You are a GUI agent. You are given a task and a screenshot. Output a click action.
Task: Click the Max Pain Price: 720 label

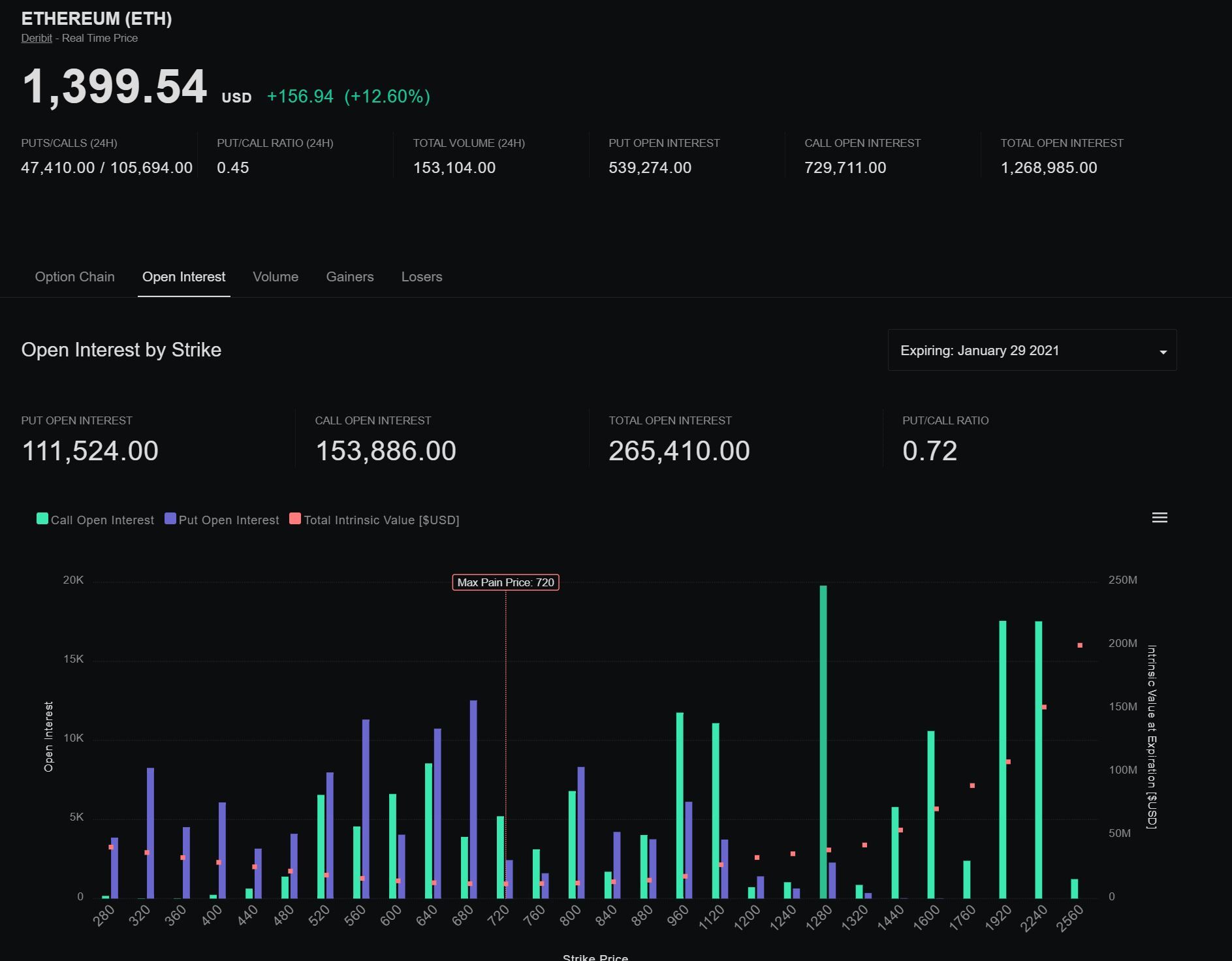click(x=505, y=582)
